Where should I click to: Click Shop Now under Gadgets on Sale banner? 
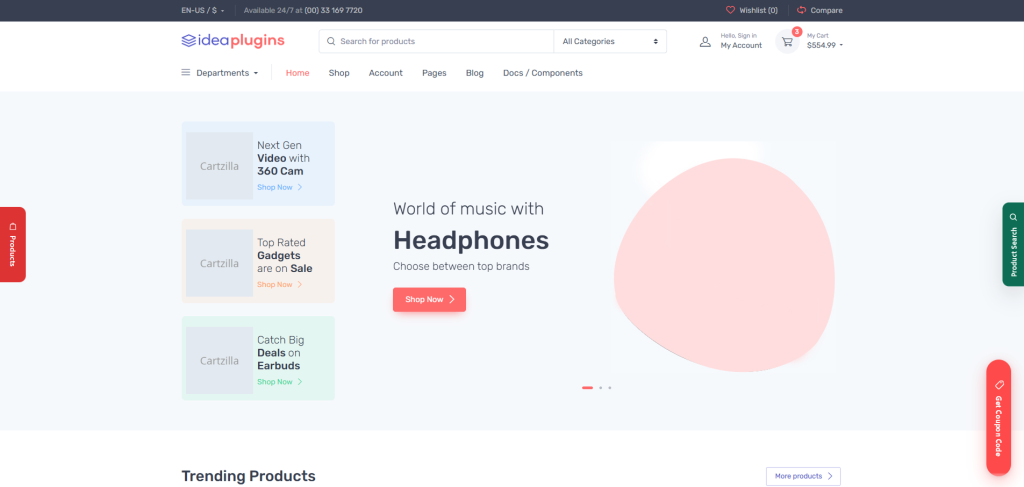coord(280,285)
